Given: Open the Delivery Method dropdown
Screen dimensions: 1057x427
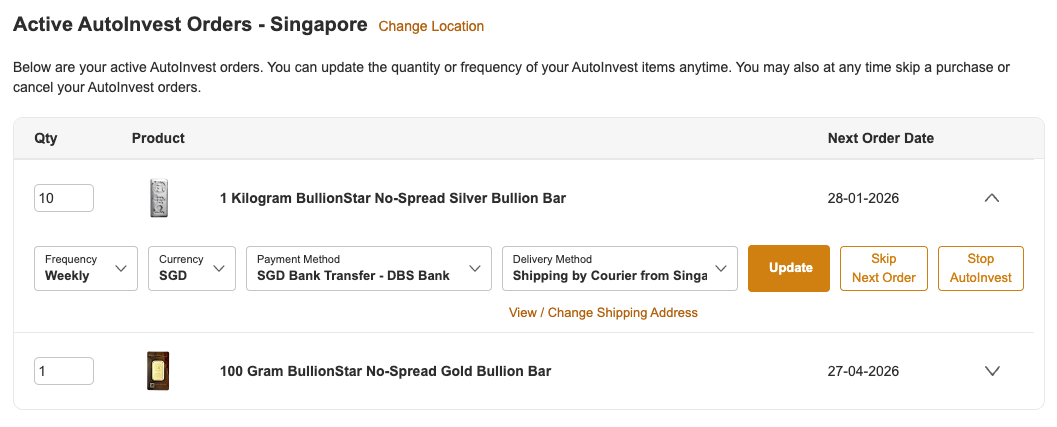Looking at the screenshot, I should click(619, 268).
